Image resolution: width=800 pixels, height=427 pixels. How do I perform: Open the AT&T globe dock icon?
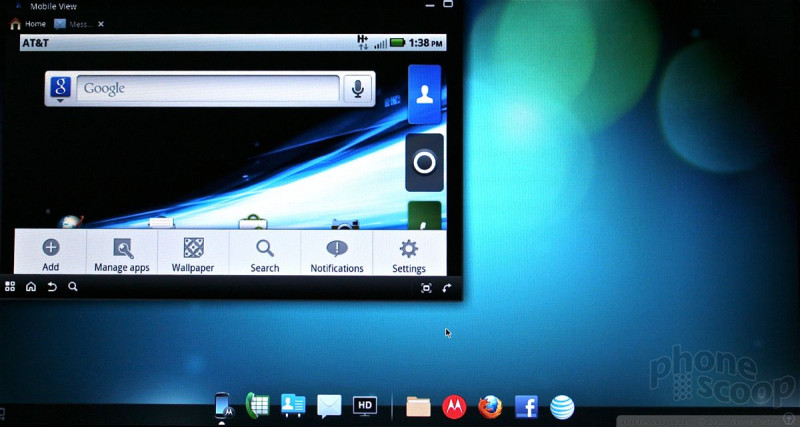coord(562,407)
